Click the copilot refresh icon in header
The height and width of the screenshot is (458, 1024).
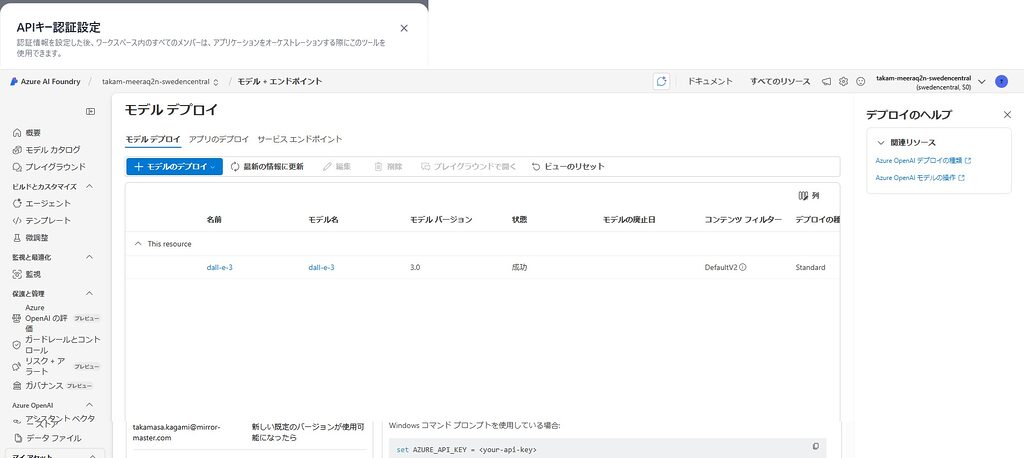(661, 82)
